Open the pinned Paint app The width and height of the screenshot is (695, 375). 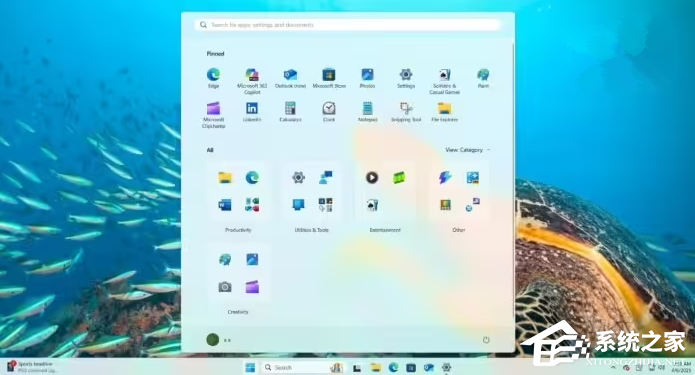483,78
